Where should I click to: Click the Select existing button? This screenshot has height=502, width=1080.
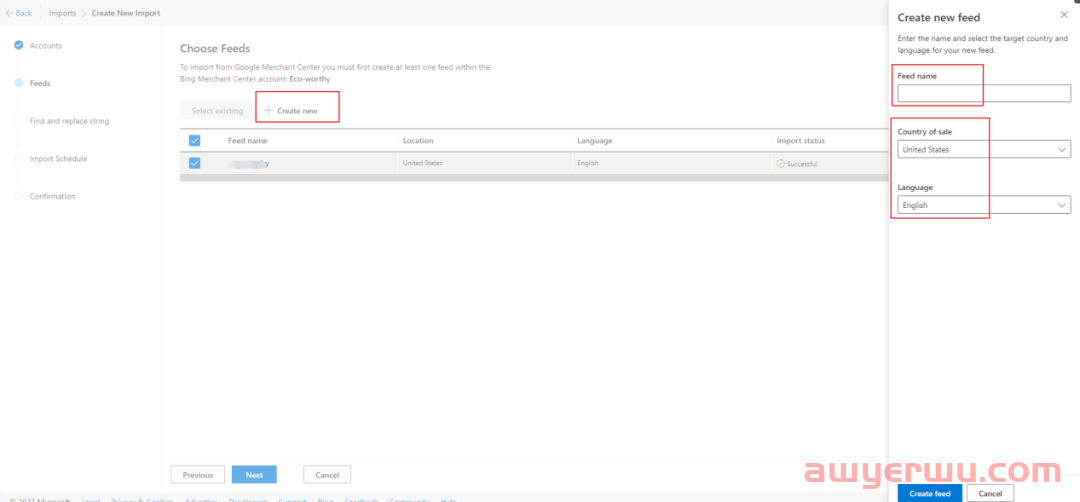pyautogui.click(x=217, y=111)
